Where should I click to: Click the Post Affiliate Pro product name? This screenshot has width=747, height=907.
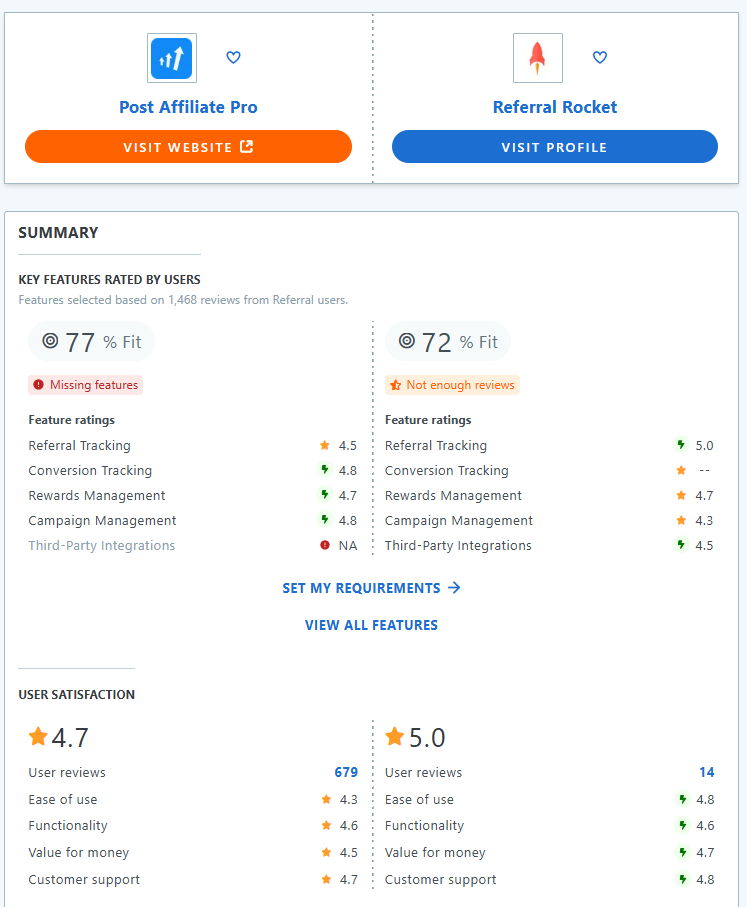click(188, 107)
